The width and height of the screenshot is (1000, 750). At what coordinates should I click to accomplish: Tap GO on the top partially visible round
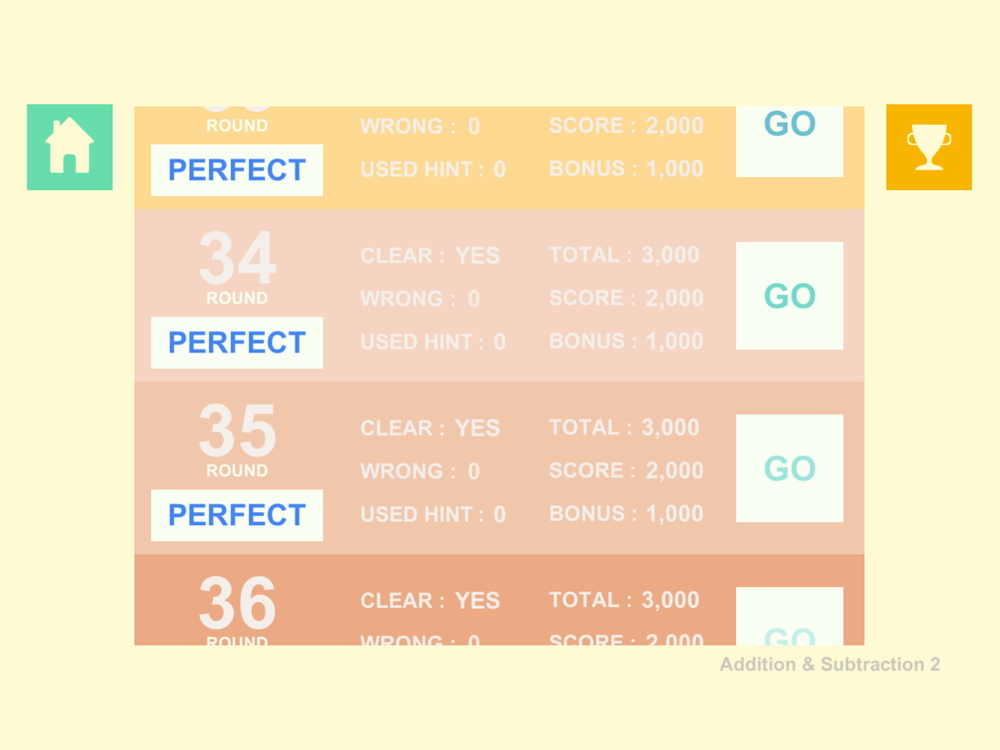pyautogui.click(x=790, y=141)
